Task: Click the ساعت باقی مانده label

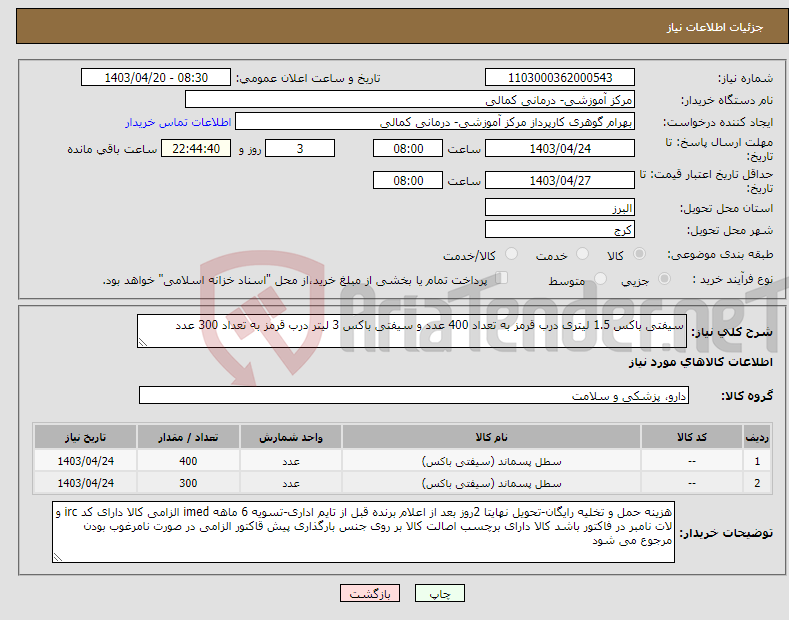Action: [x=112, y=149]
